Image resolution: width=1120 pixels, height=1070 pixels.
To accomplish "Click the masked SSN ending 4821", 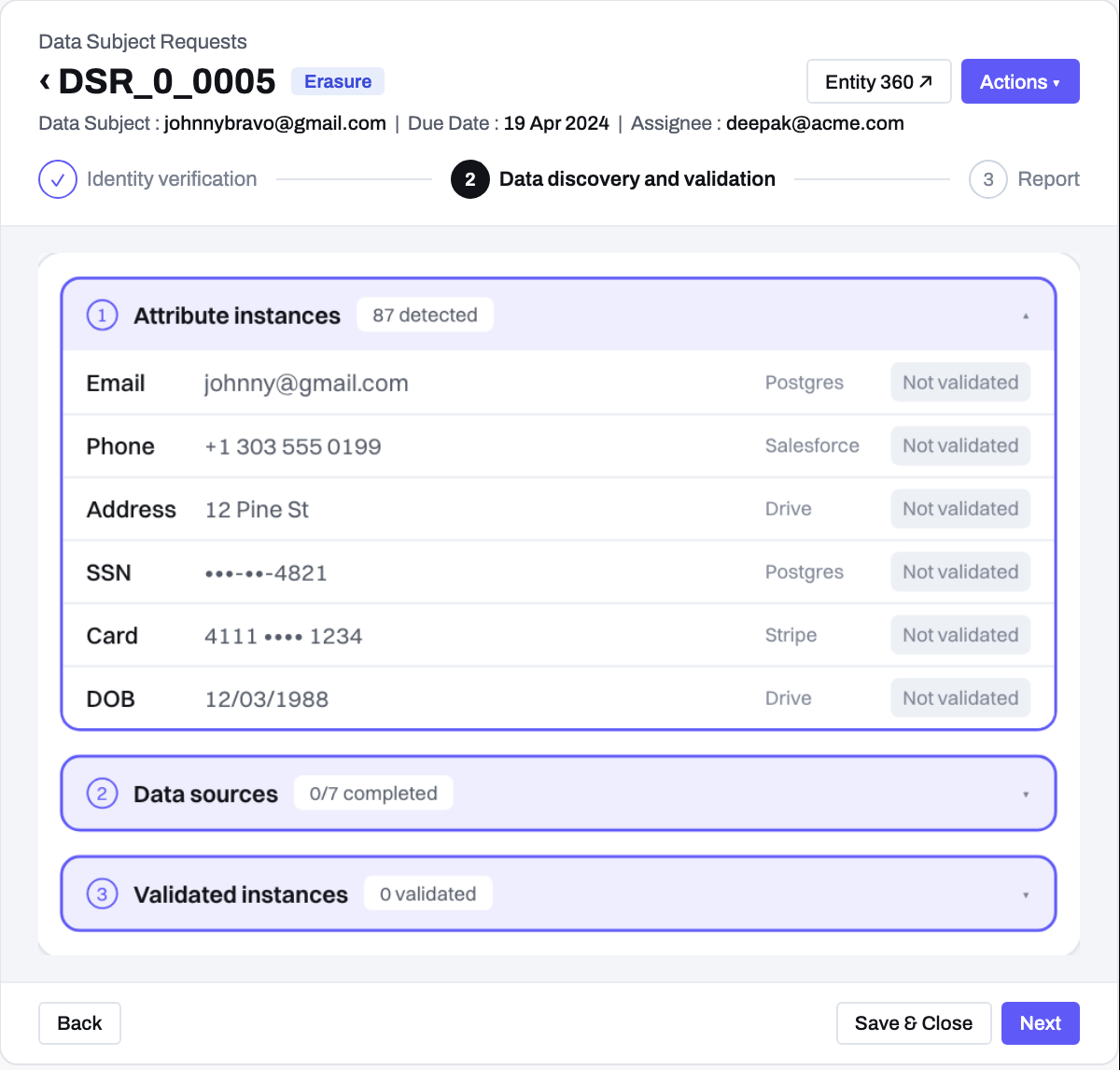I will click(x=266, y=573).
